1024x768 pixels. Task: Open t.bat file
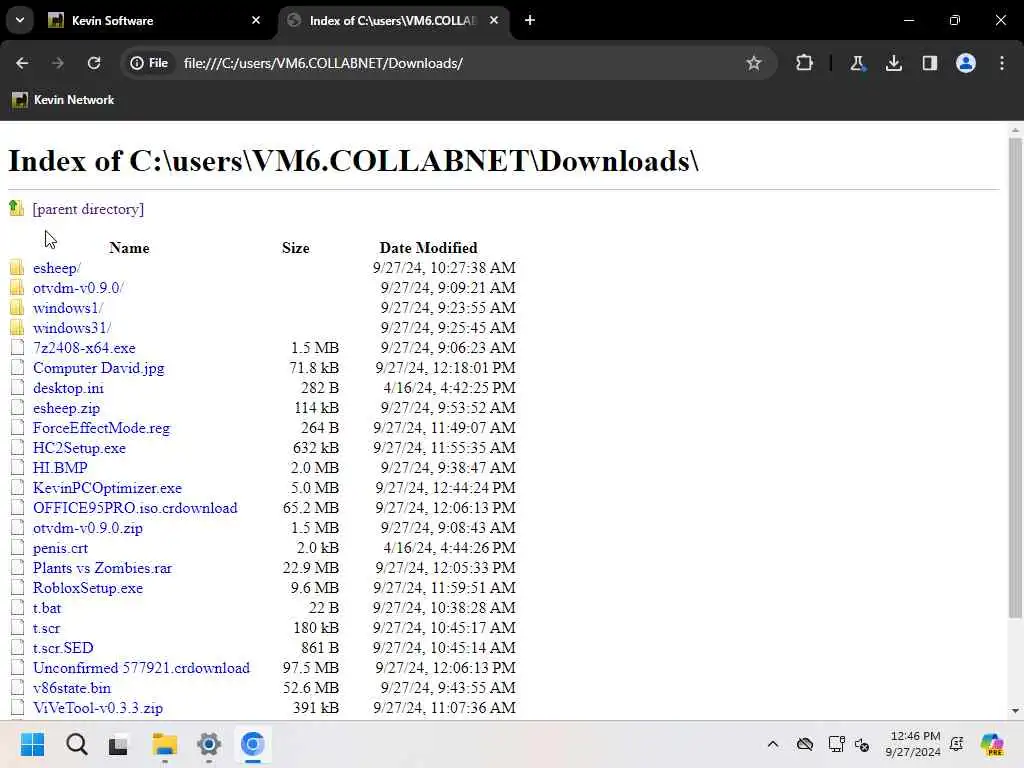[x=47, y=608]
